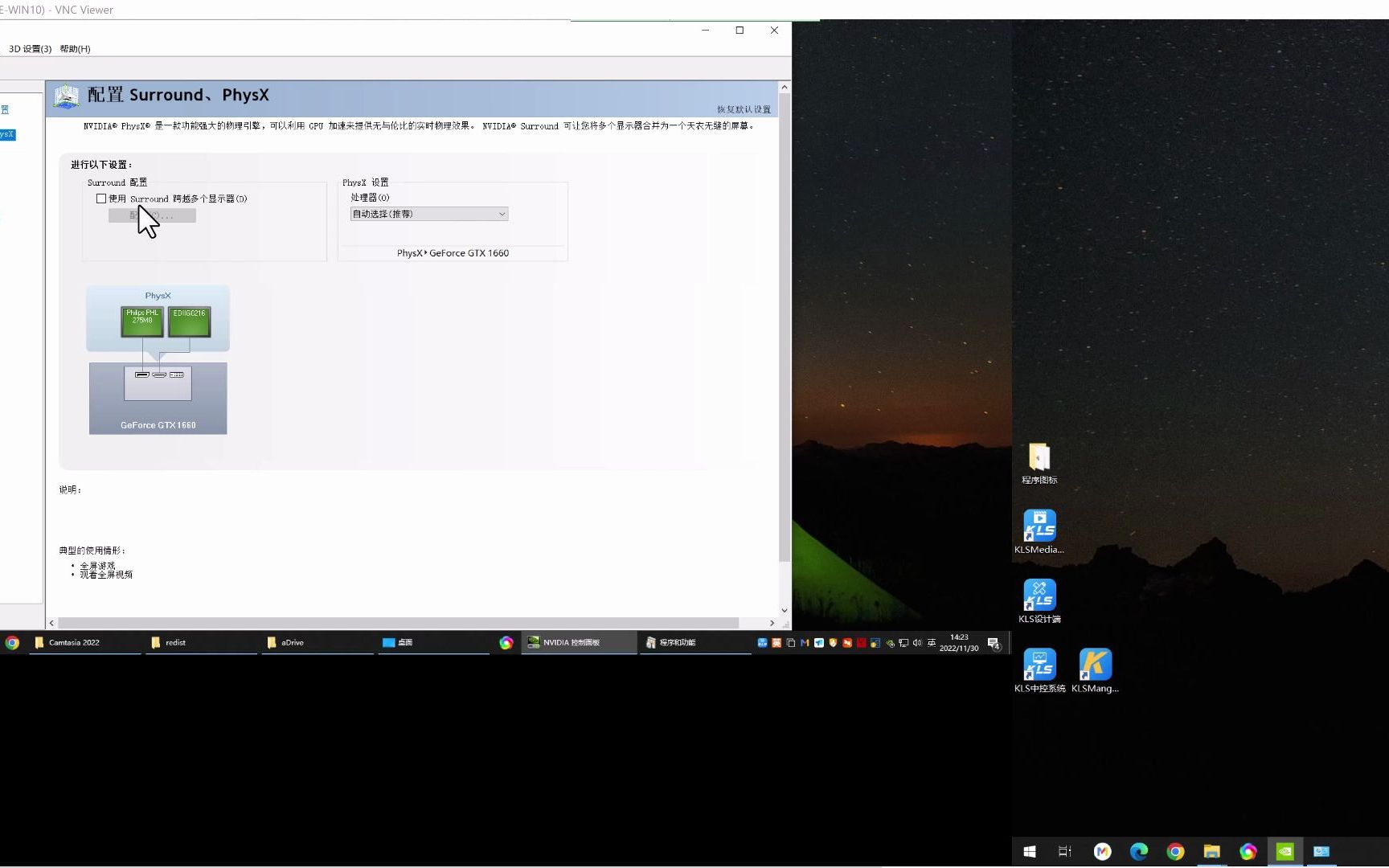Minimize the NVIDIA control panel window

click(x=705, y=31)
